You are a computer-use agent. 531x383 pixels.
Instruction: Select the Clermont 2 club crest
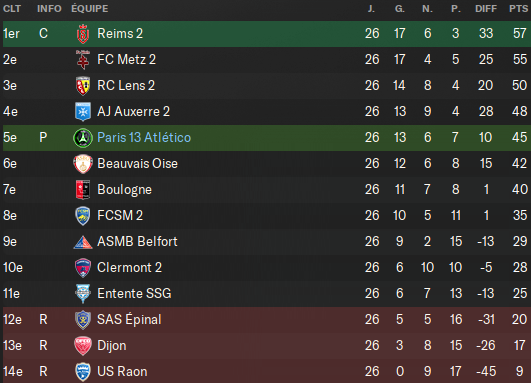click(83, 268)
